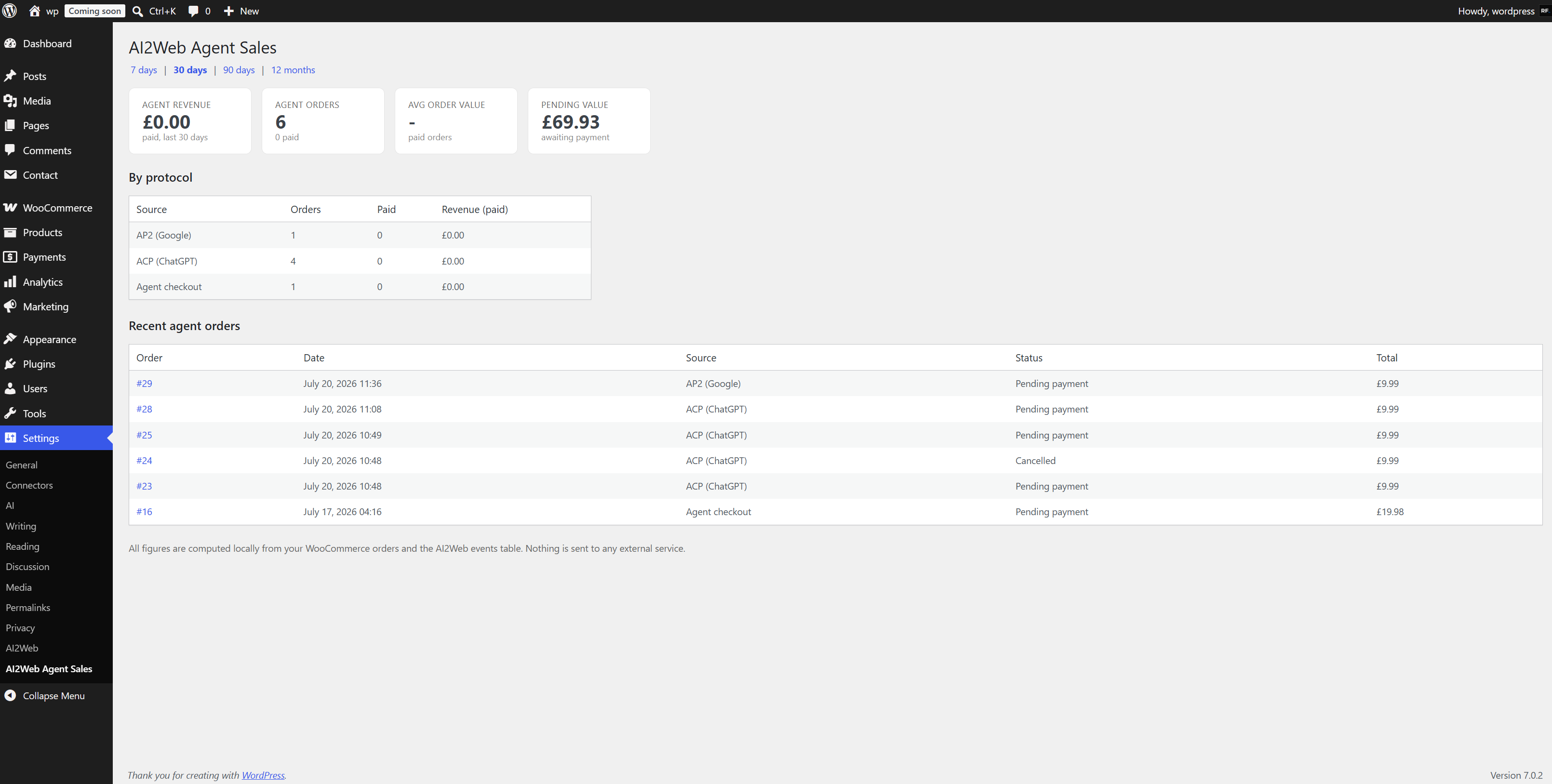Click the Agent Orders count 6

click(x=281, y=122)
